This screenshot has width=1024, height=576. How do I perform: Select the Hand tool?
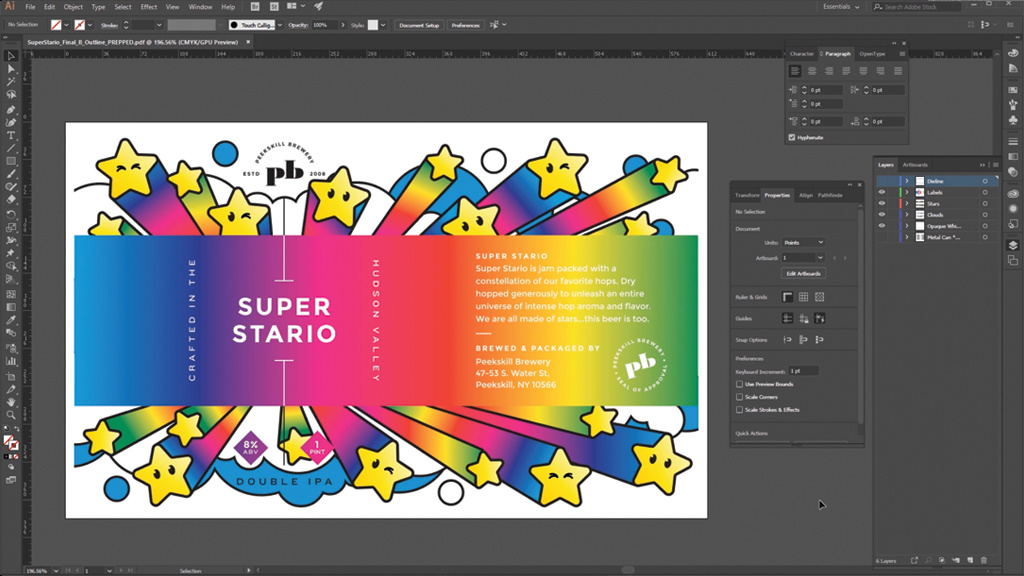(11, 402)
